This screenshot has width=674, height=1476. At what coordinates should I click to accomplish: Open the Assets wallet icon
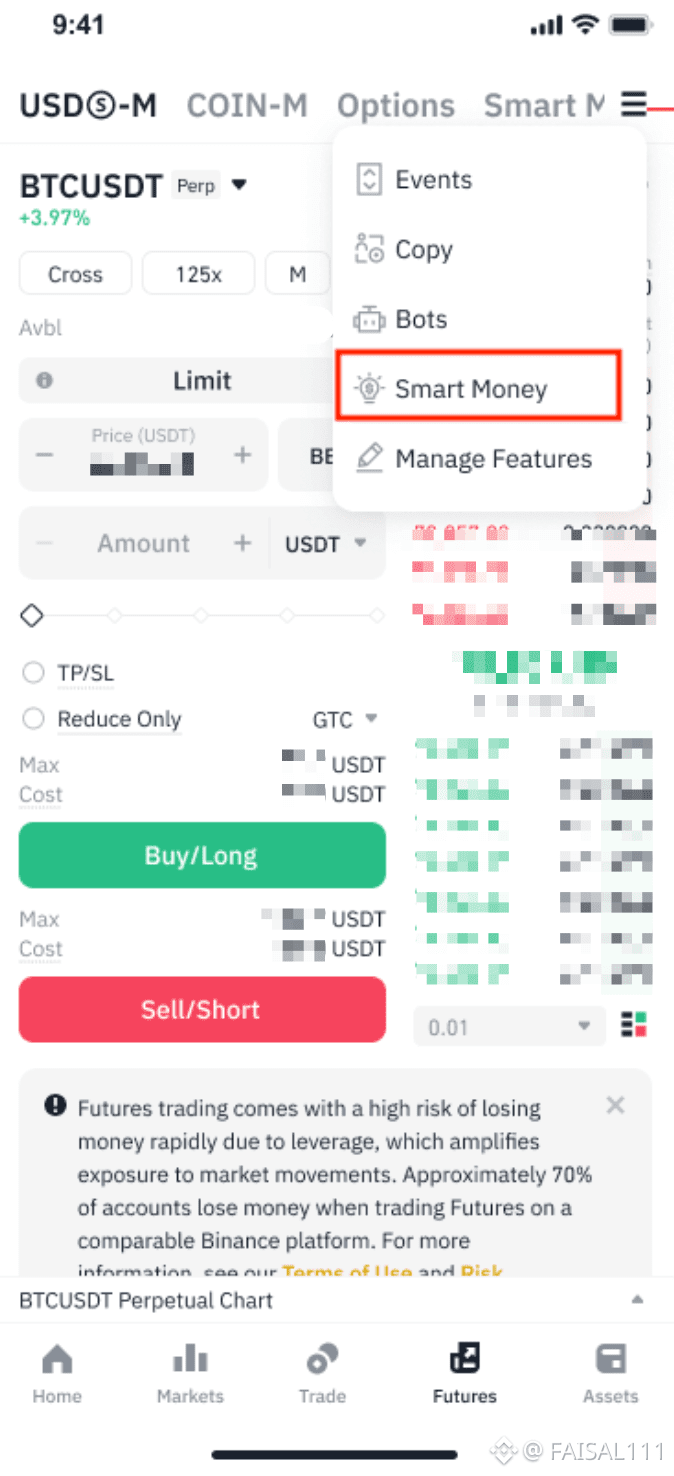[x=610, y=1360]
